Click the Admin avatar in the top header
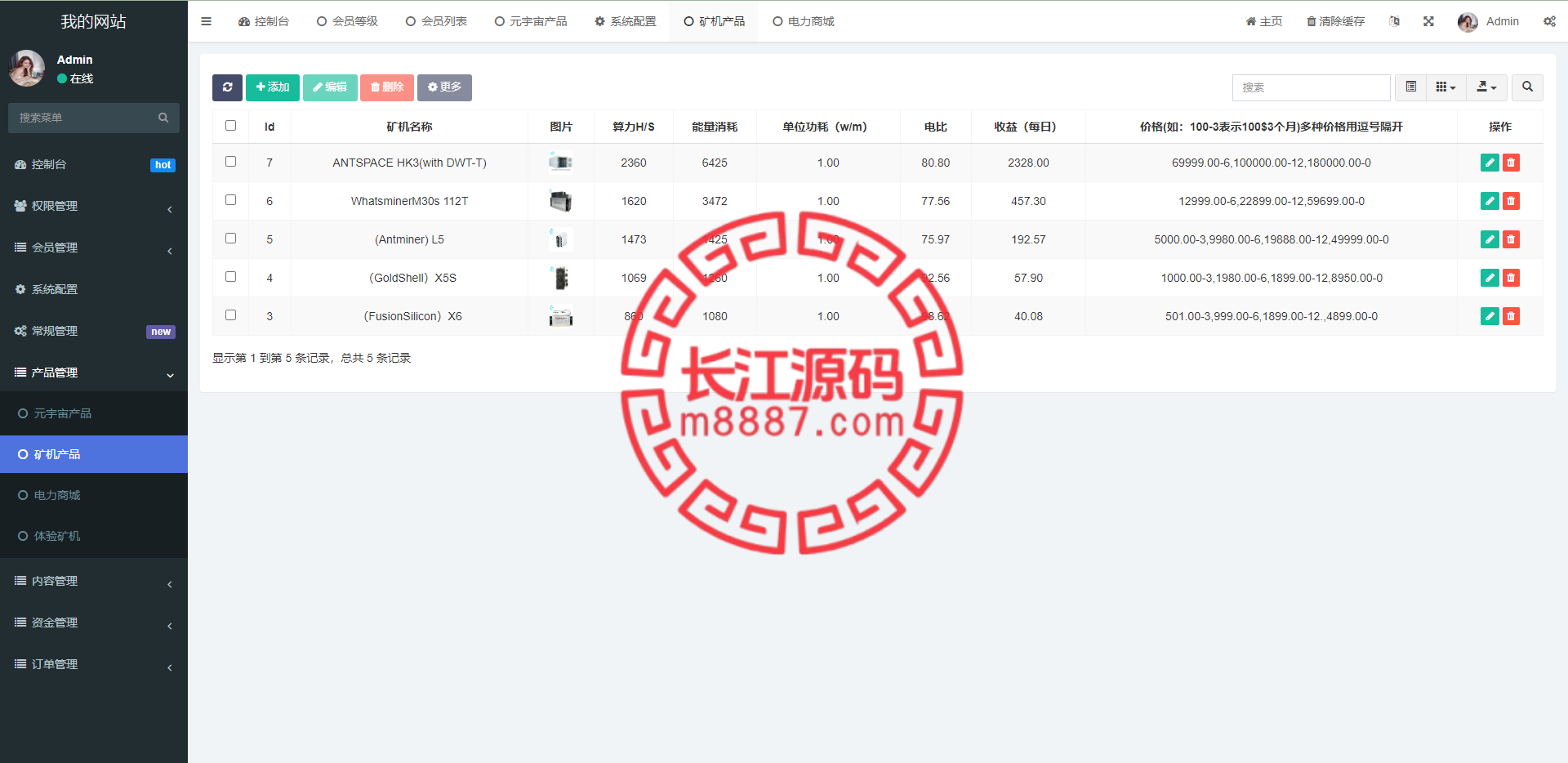The image size is (1568, 763). click(x=1468, y=22)
